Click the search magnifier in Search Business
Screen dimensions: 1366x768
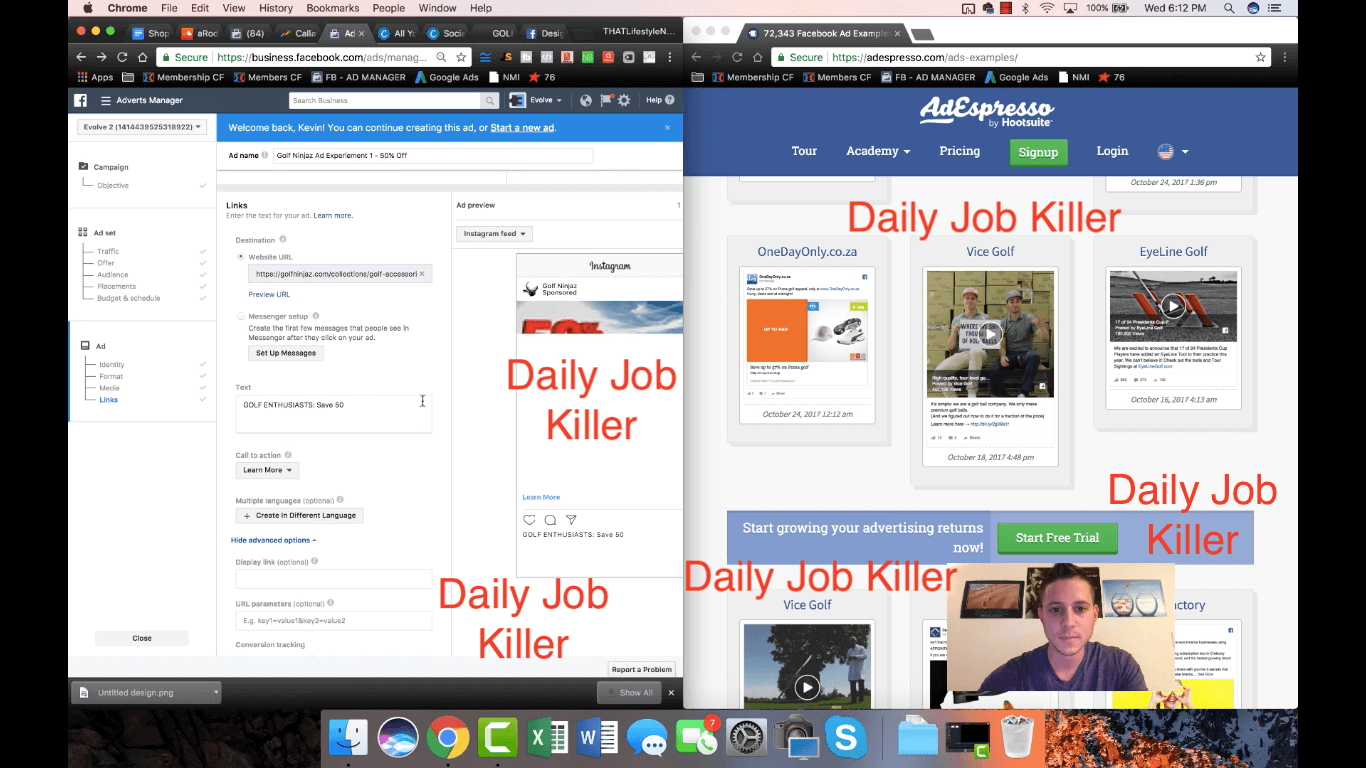(x=489, y=100)
